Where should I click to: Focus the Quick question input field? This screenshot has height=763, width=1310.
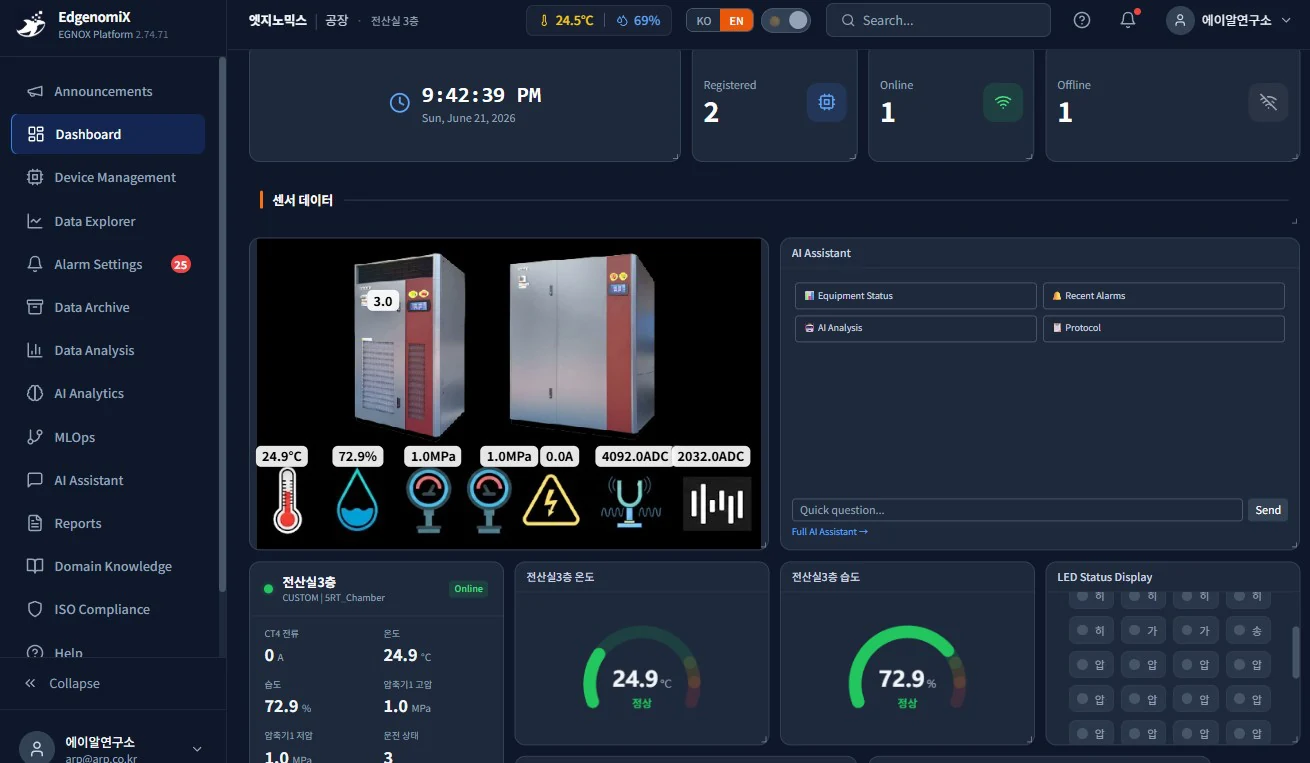(x=1017, y=510)
